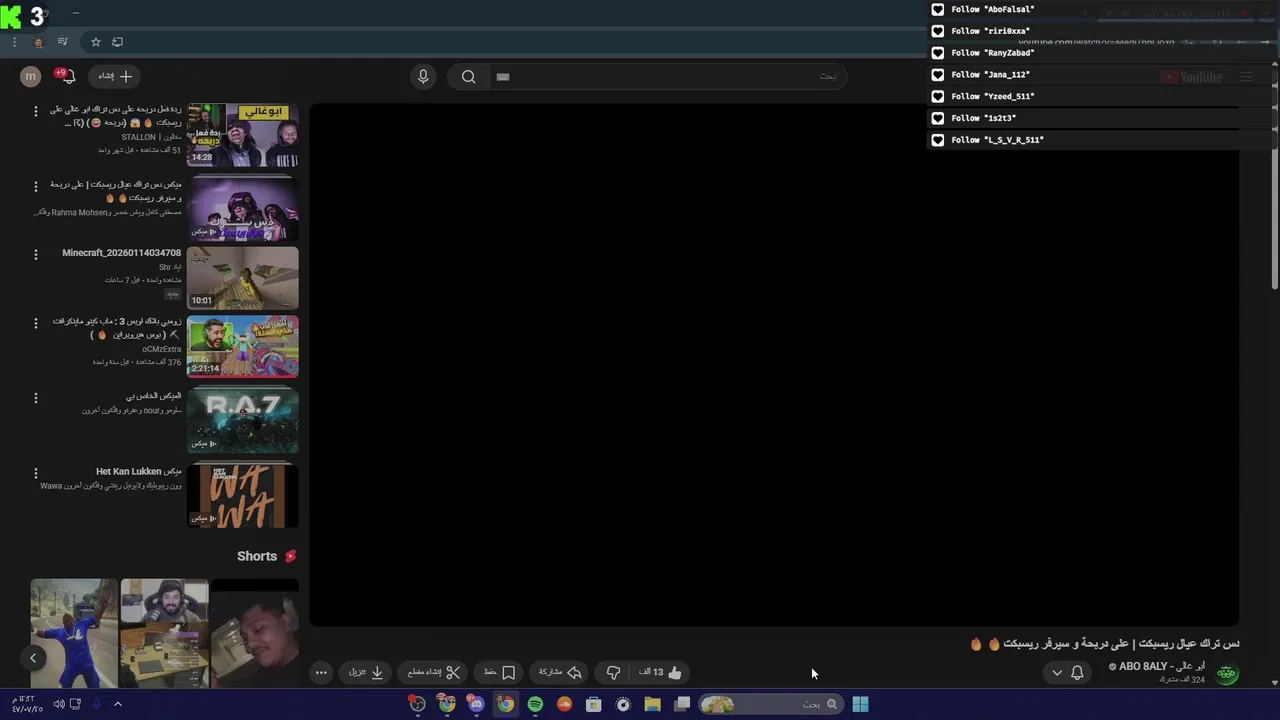Viewport: 1280px width, 720px height.
Task: Open File Explorer from the taskbar
Action: click(x=652, y=704)
